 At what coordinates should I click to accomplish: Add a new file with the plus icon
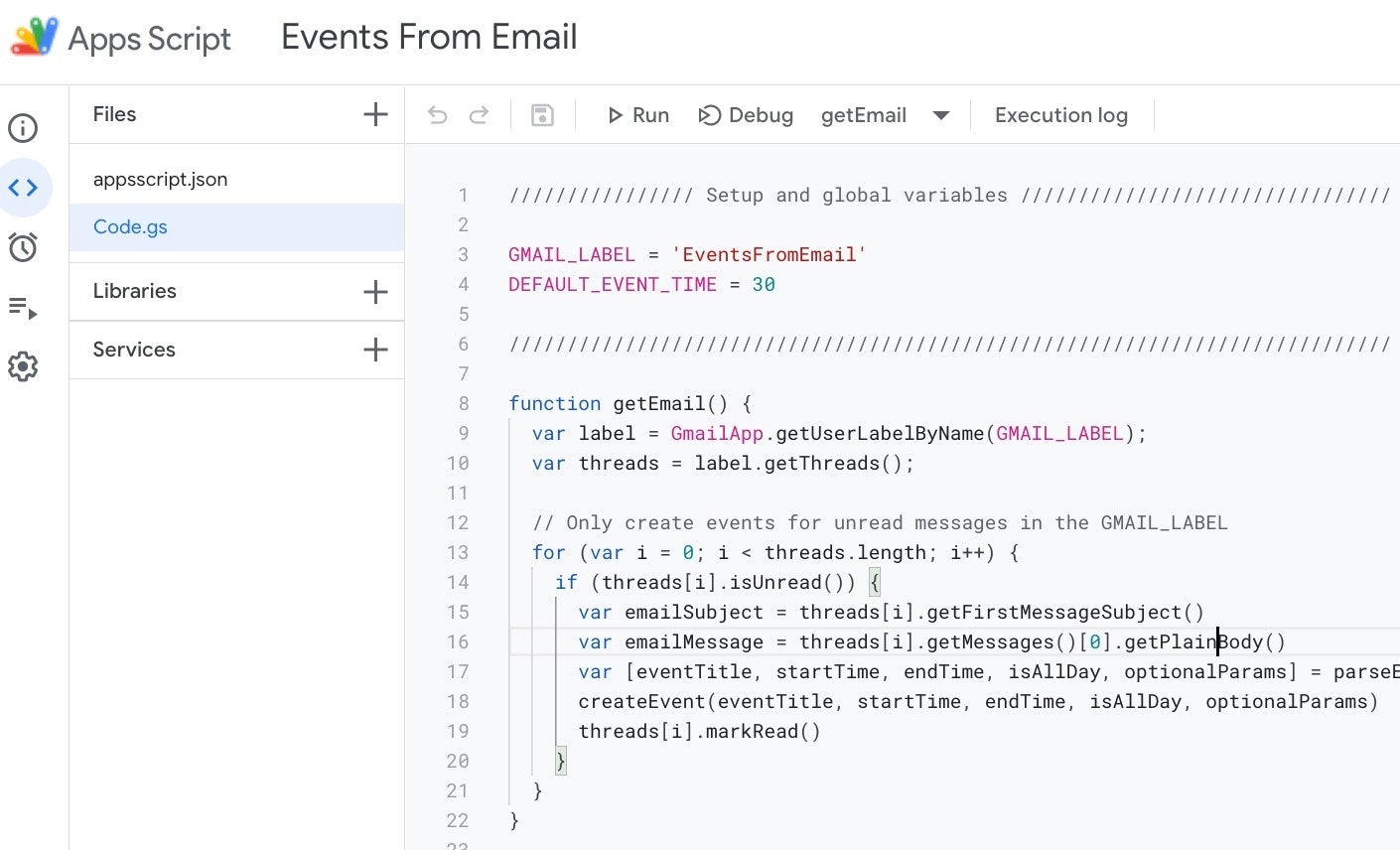click(x=374, y=113)
